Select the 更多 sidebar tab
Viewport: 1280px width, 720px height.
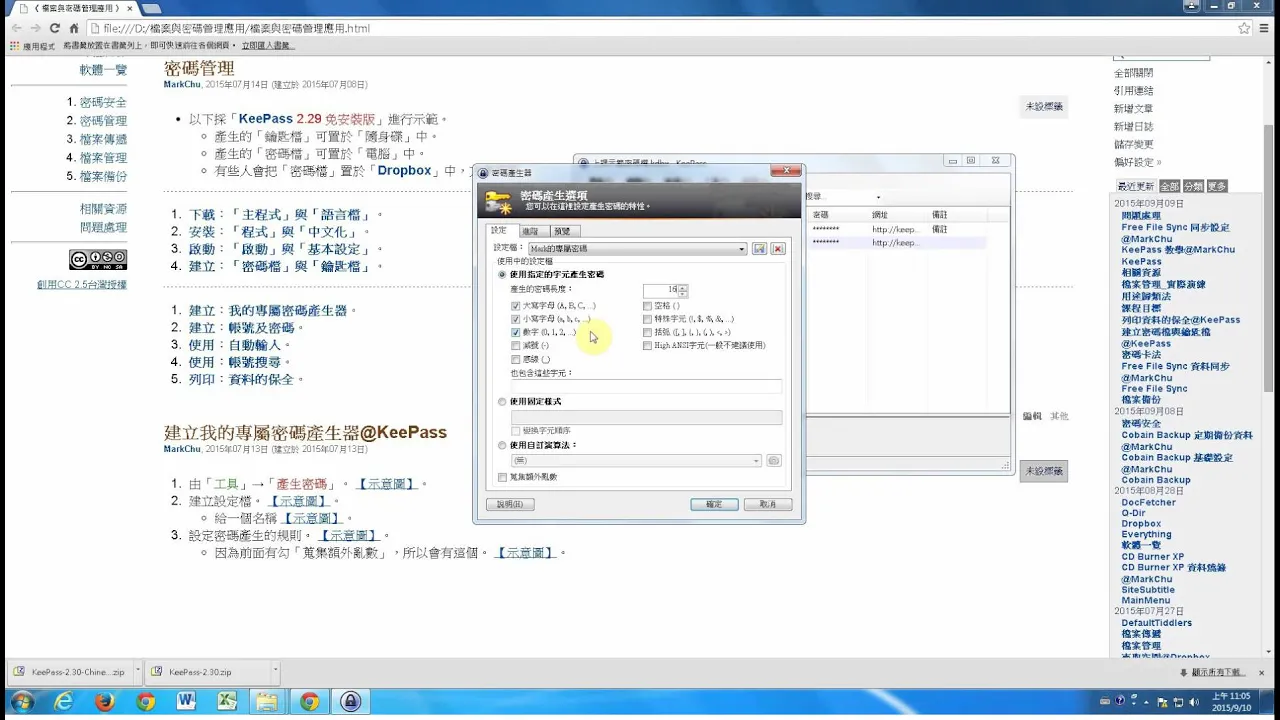coord(1217,186)
